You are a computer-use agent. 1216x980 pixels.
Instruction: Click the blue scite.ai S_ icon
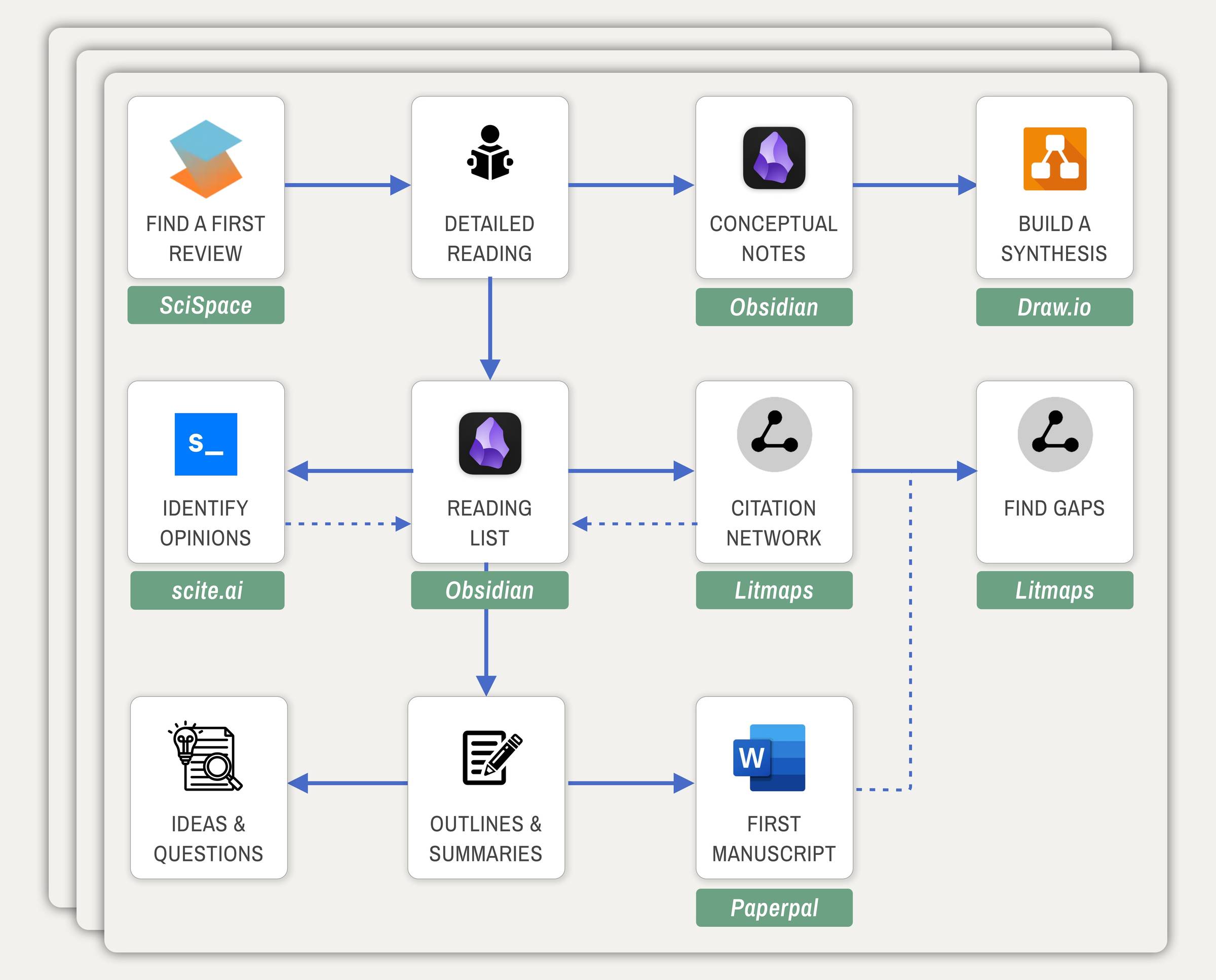[x=206, y=444]
